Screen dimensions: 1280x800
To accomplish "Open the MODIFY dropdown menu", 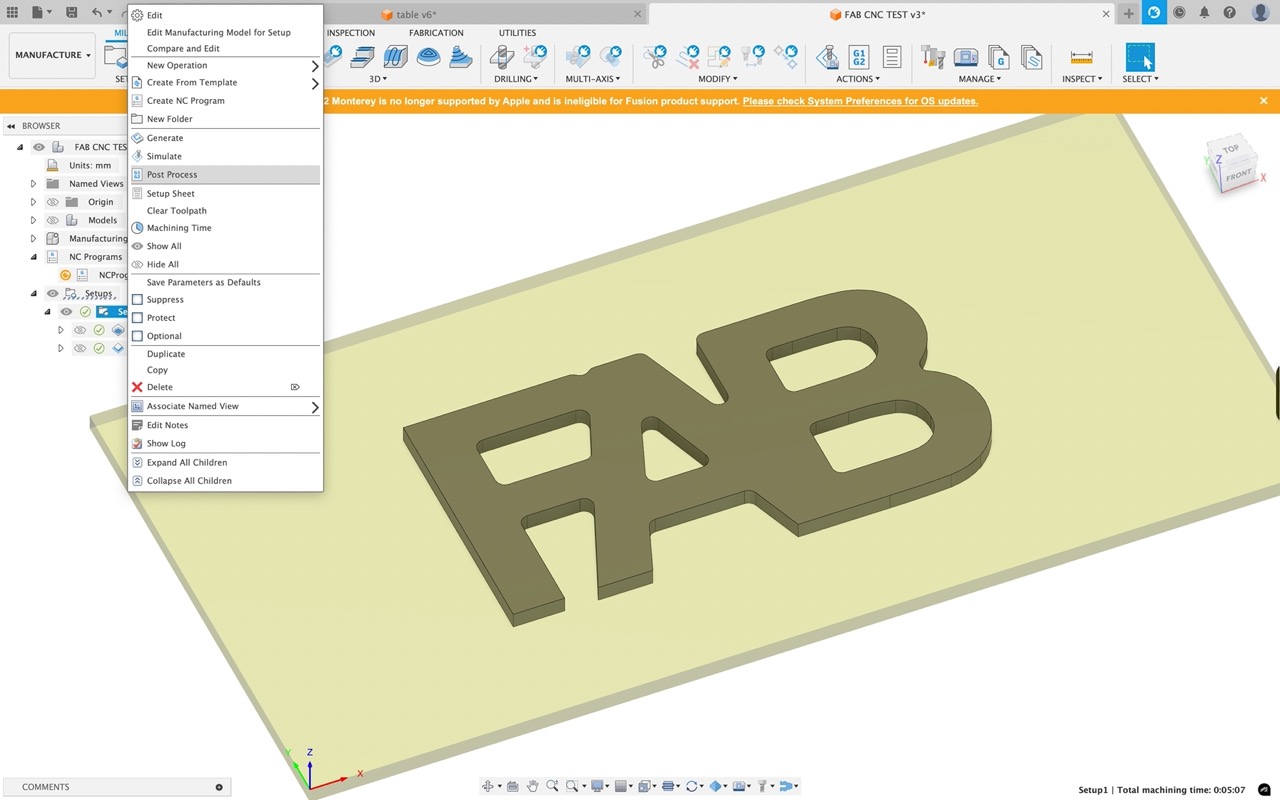I will (718, 79).
